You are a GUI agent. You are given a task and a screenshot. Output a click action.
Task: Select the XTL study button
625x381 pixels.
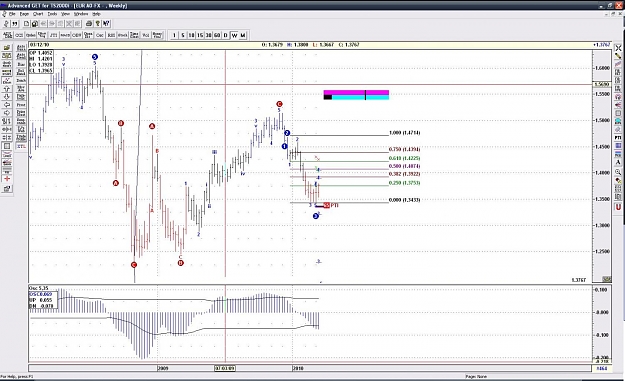21,146
